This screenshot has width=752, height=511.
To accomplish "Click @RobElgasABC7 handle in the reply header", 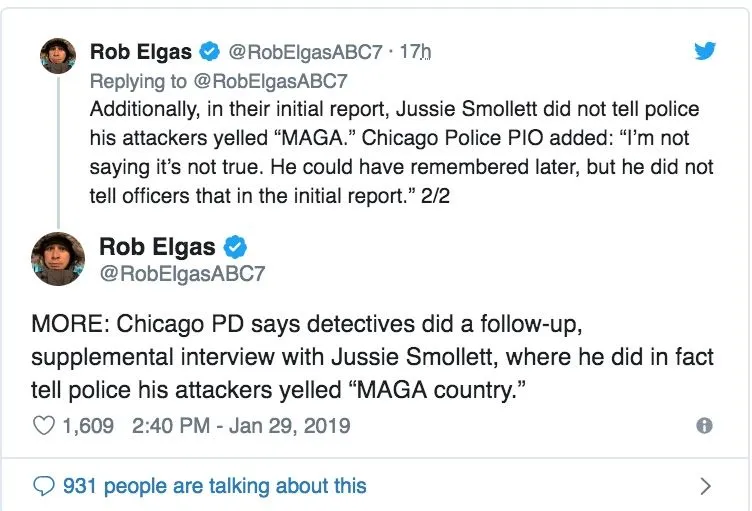I will coord(304,51).
